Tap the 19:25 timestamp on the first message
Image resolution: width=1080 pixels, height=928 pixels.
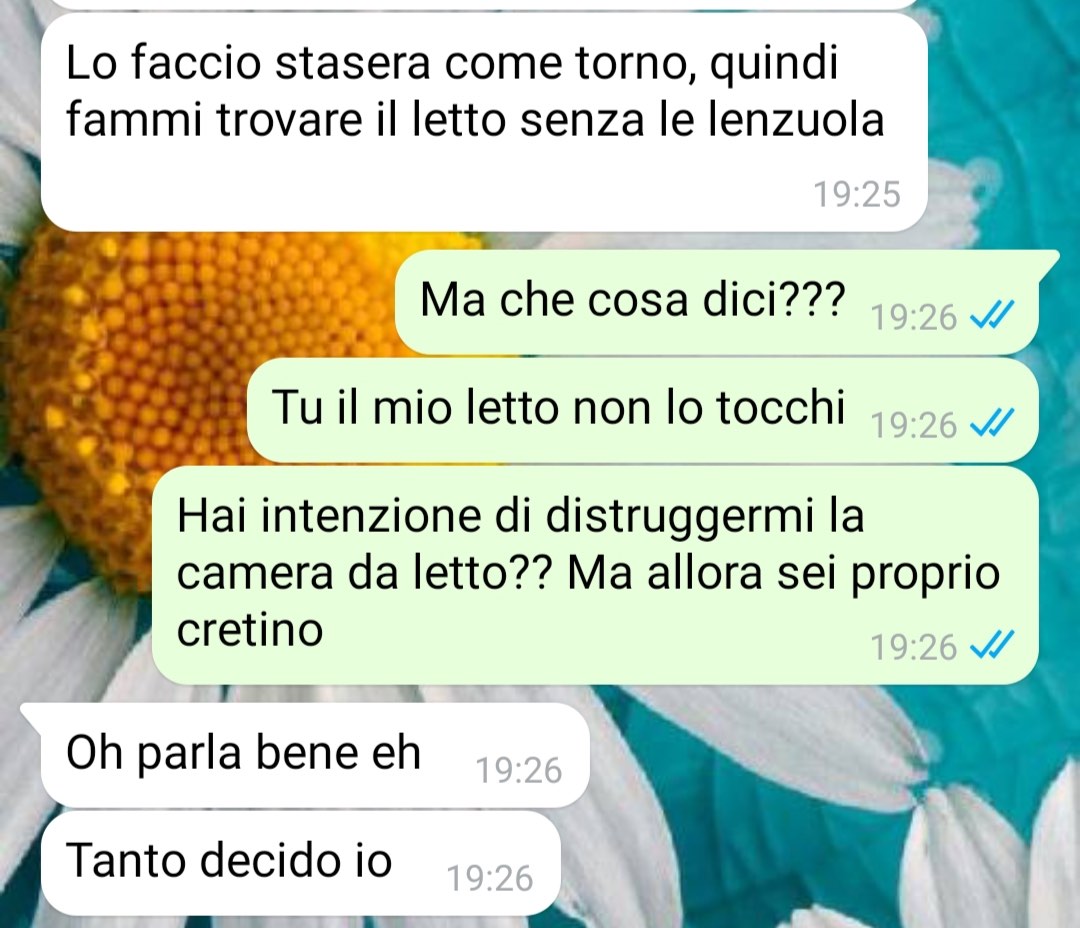click(857, 194)
